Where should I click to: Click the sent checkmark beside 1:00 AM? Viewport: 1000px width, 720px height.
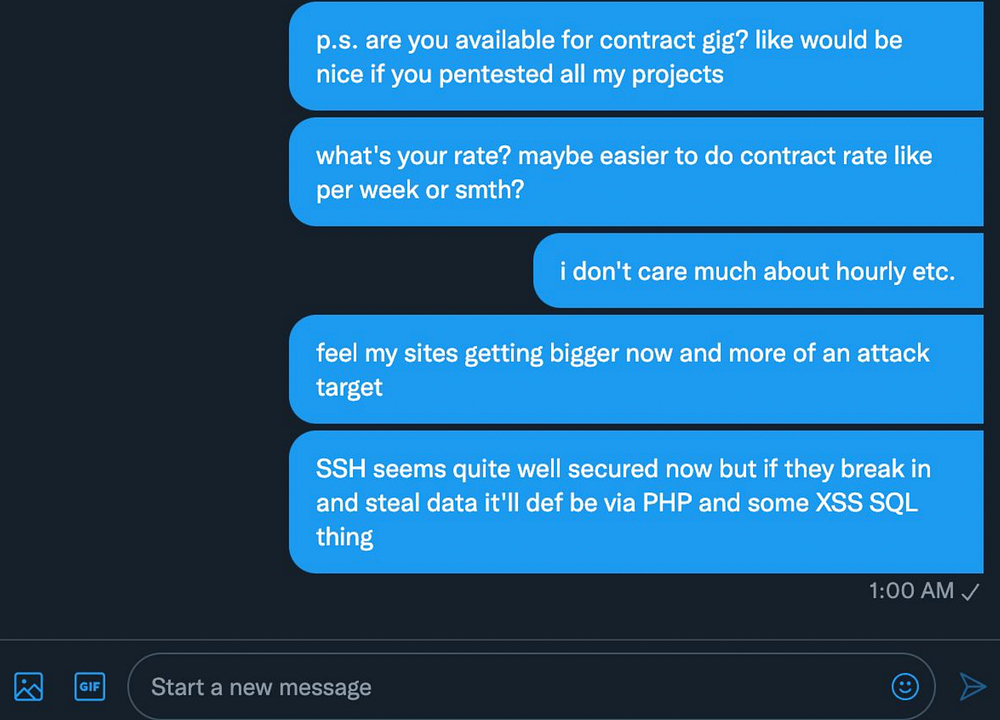(x=970, y=592)
